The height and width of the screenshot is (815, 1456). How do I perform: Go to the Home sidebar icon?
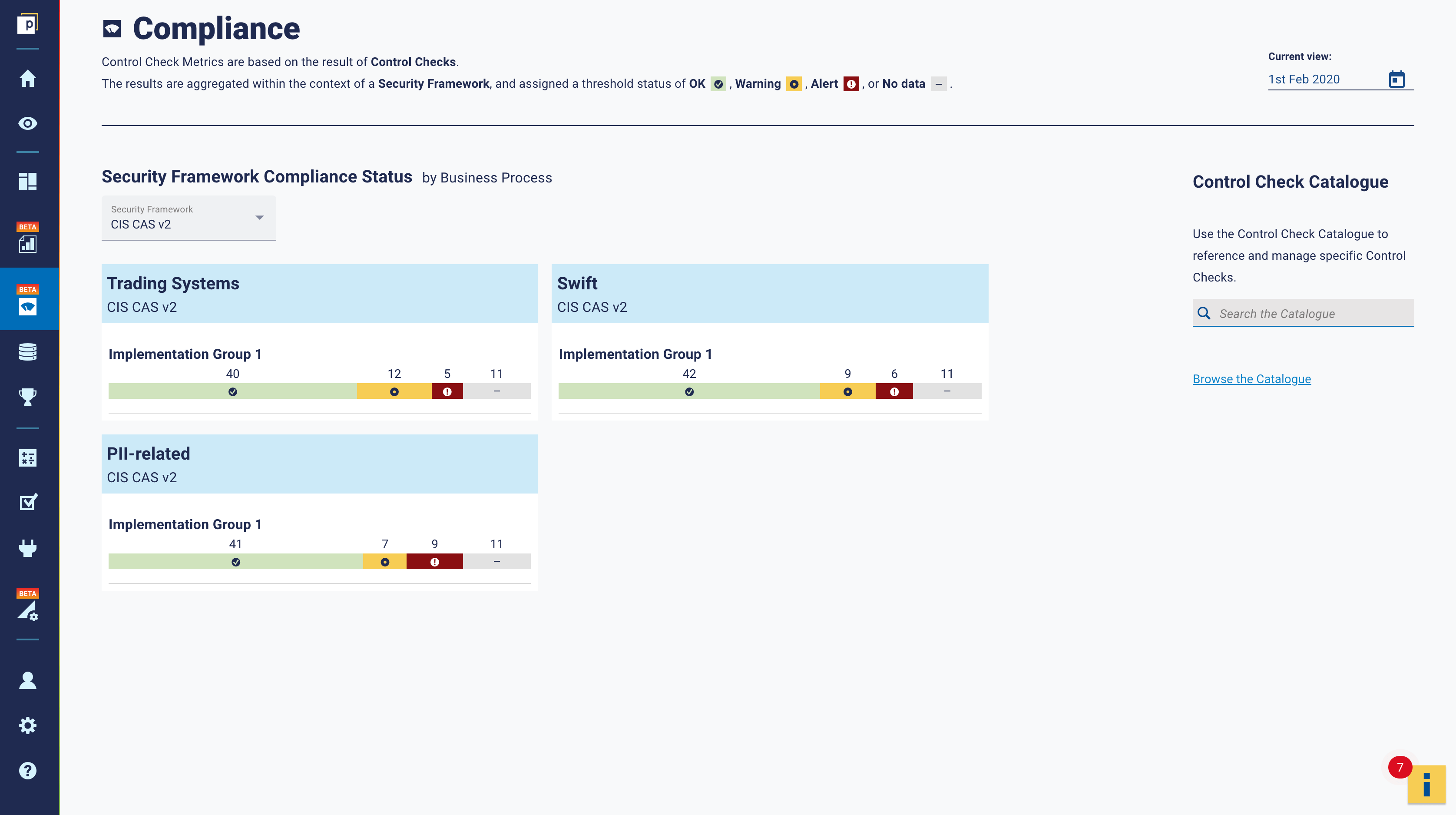(x=28, y=79)
